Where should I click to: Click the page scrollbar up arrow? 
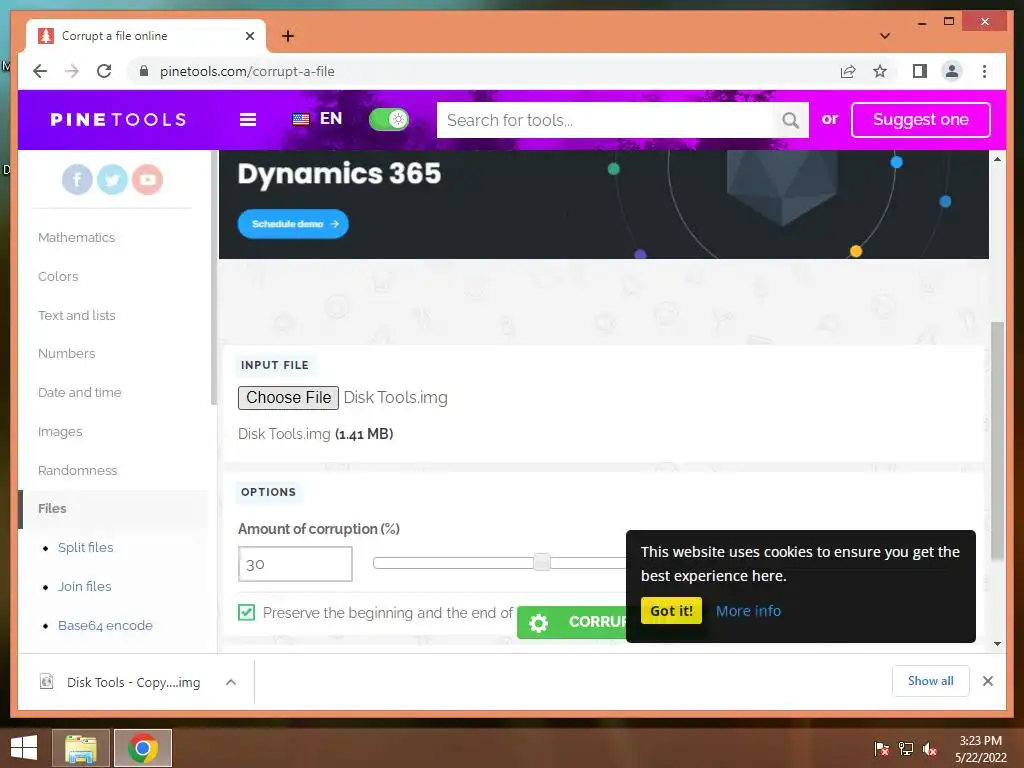[997, 159]
